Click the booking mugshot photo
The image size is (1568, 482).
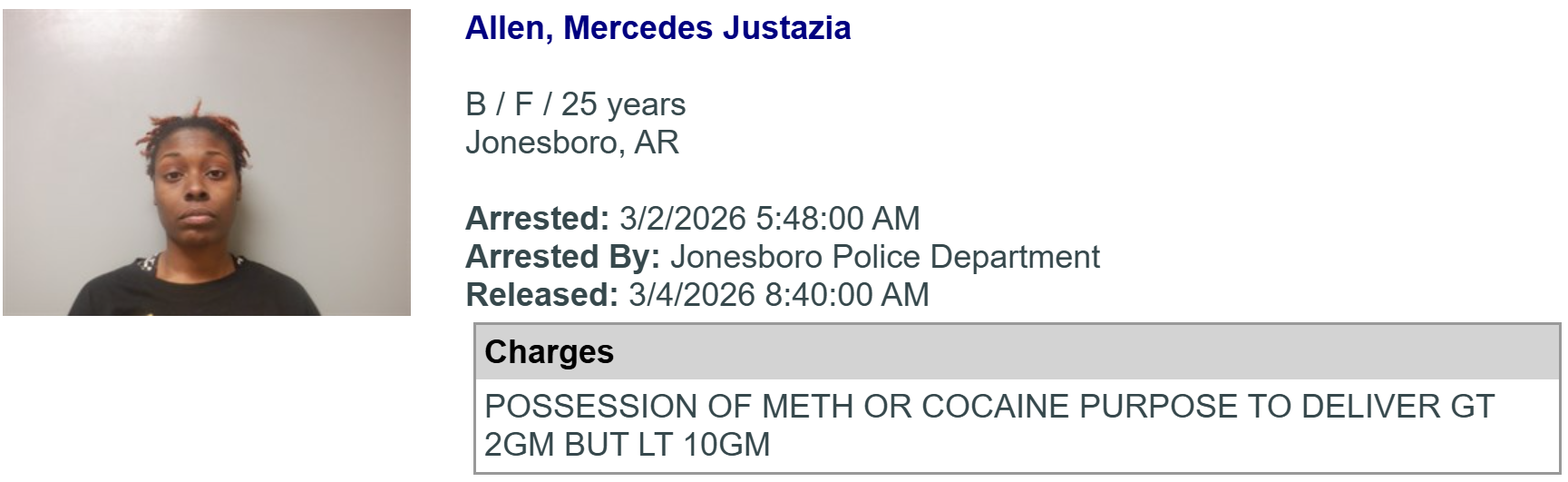pyautogui.click(x=207, y=162)
